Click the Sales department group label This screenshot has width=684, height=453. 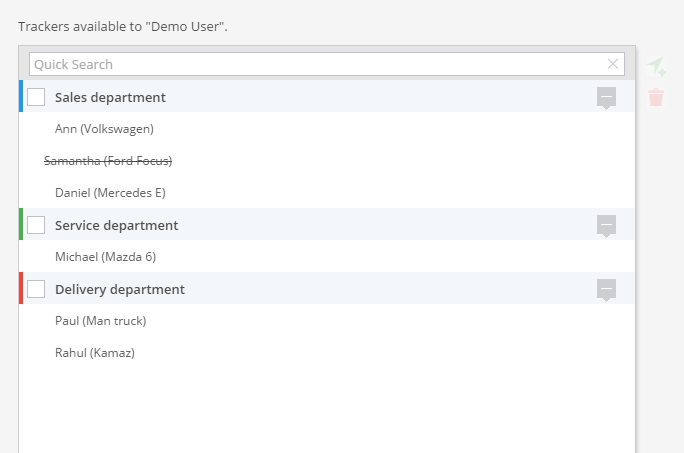tap(110, 97)
